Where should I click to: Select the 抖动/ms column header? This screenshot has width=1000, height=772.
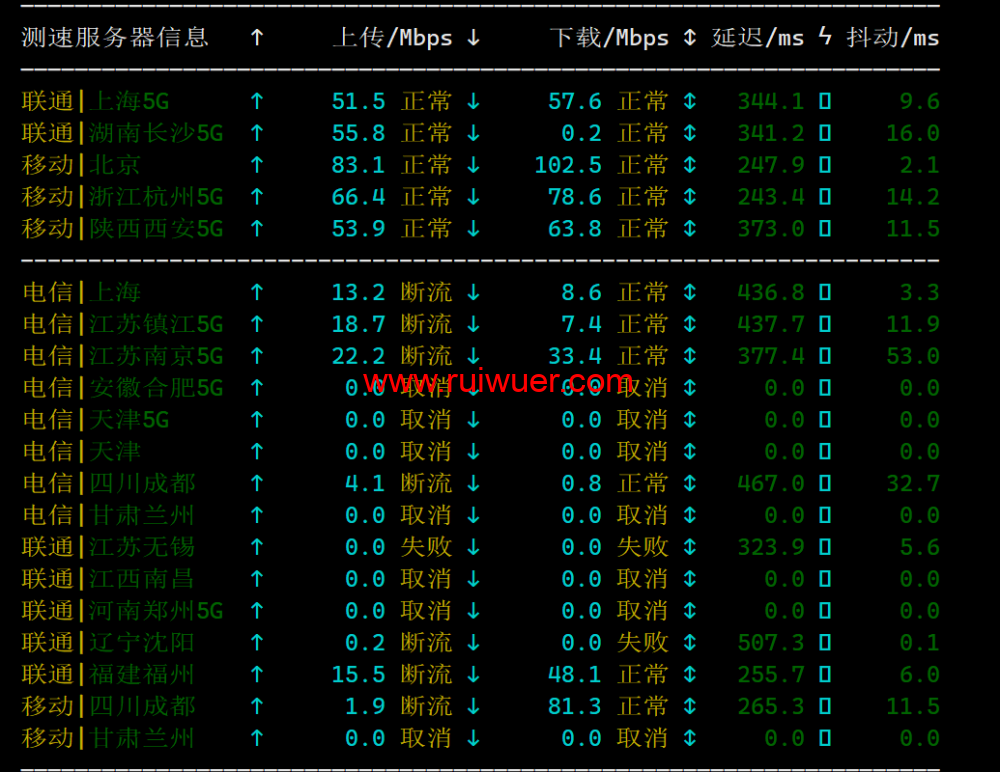(893, 38)
